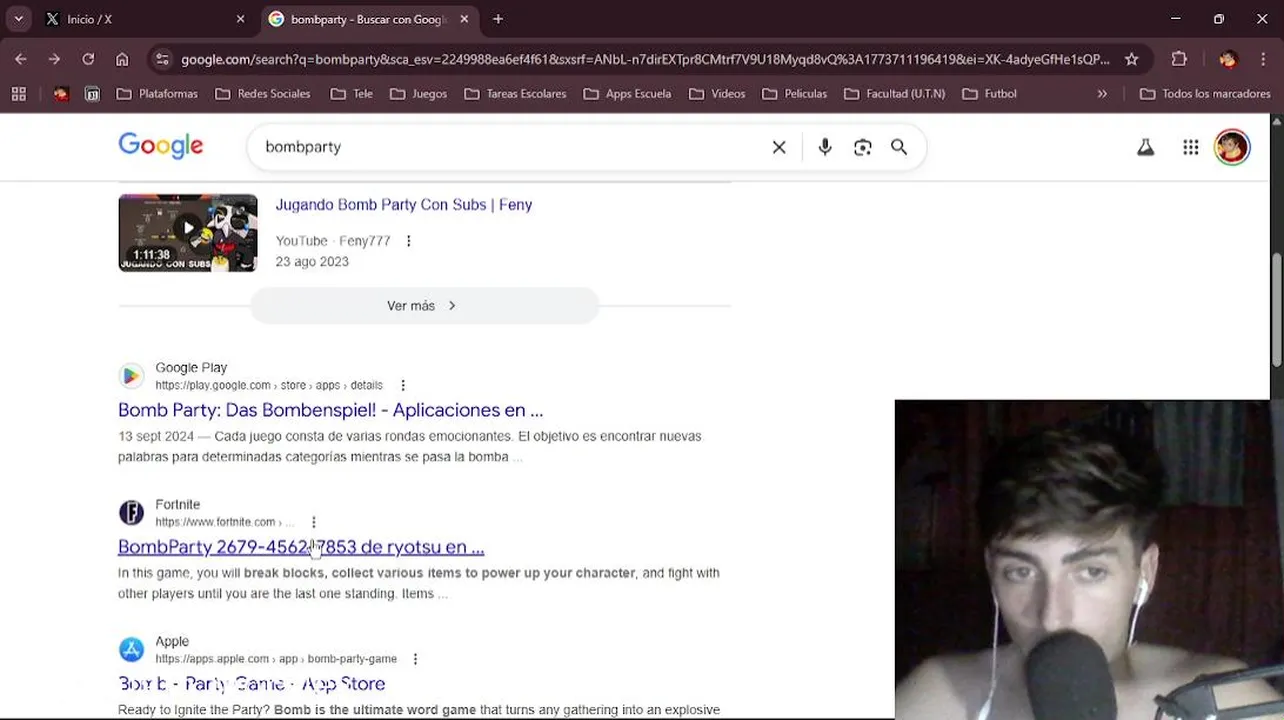Bookmark this page with star icon
1284x720 pixels.
pos(1131,59)
